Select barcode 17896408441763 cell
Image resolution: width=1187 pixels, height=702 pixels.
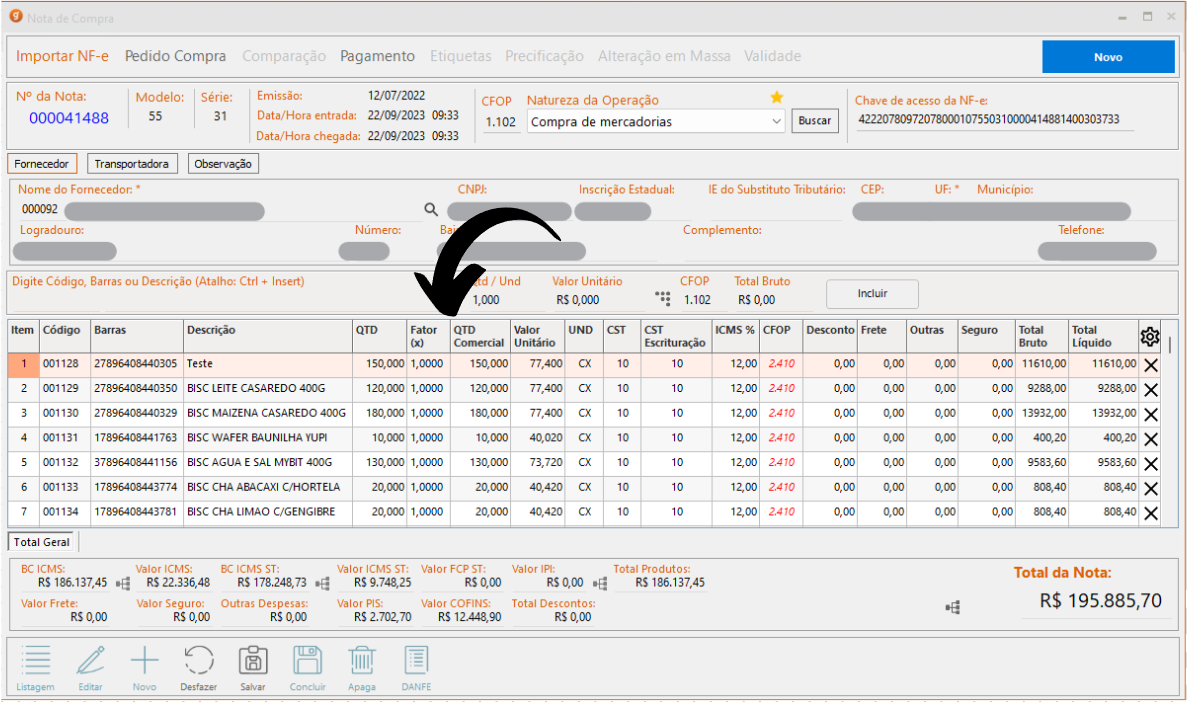(136, 438)
